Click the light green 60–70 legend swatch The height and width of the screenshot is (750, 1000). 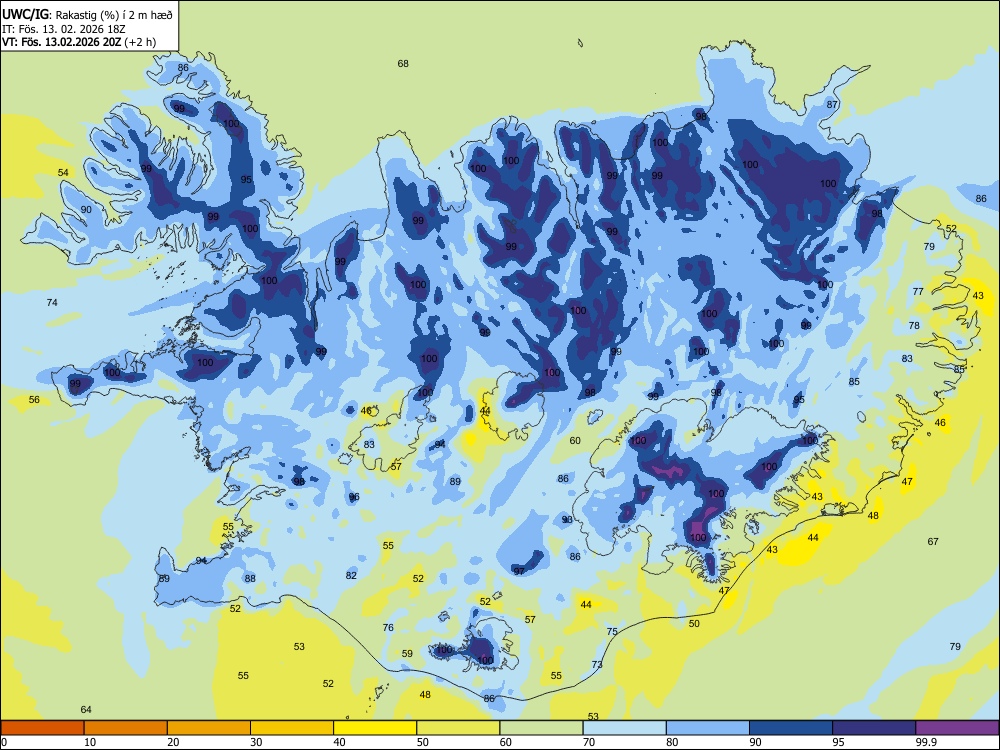point(541,728)
